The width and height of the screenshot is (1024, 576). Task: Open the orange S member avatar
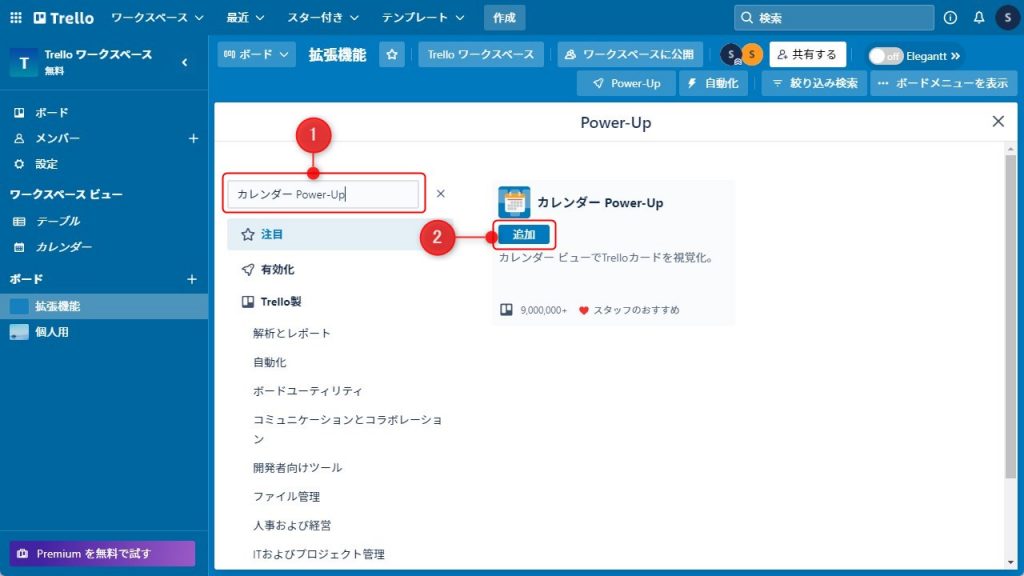752,55
